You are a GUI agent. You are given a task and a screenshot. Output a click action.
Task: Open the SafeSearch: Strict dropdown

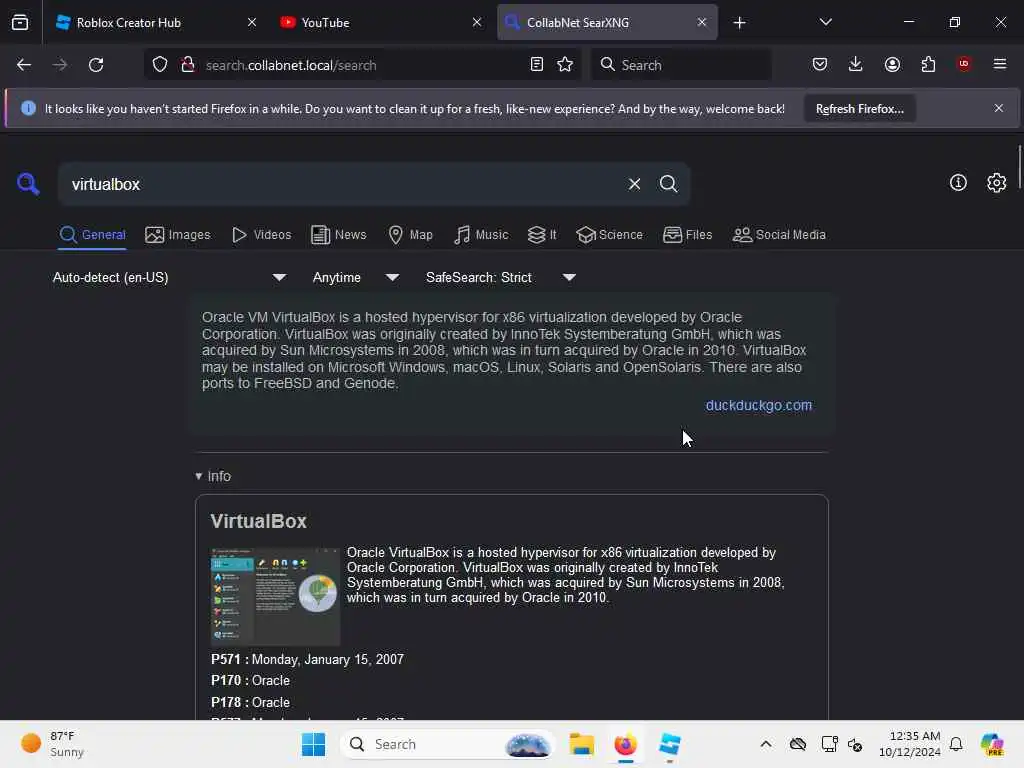pos(500,278)
